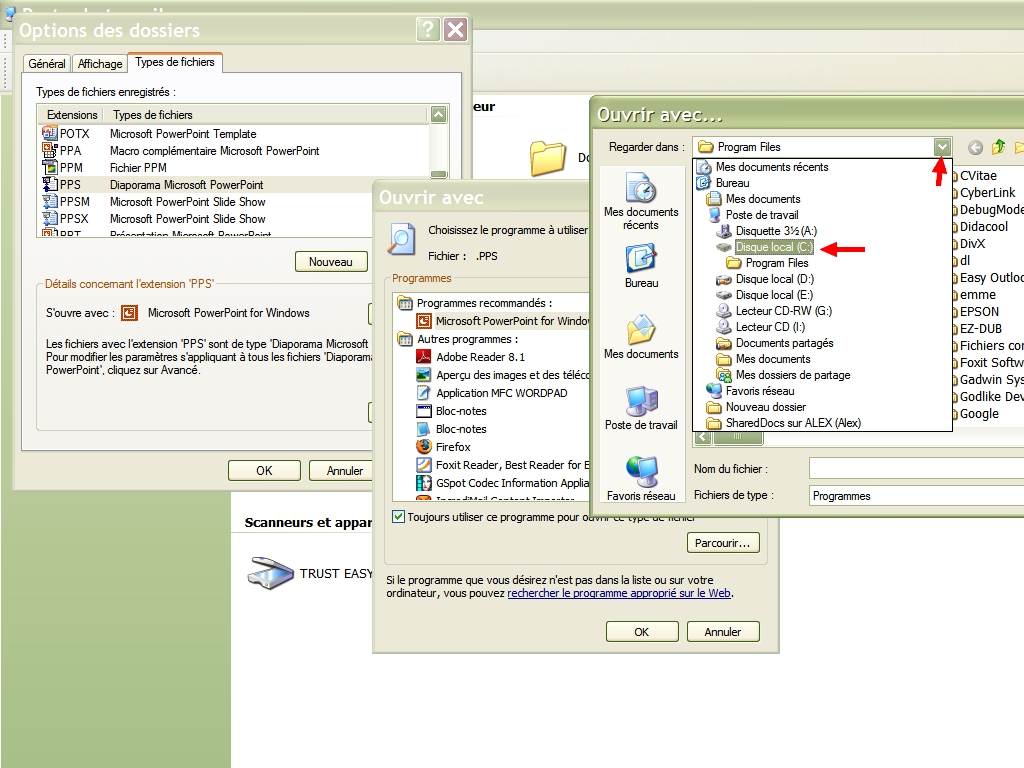Expand the 'Regarder dans' dropdown arrow
The height and width of the screenshot is (768, 1024).
click(x=941, y=147)
